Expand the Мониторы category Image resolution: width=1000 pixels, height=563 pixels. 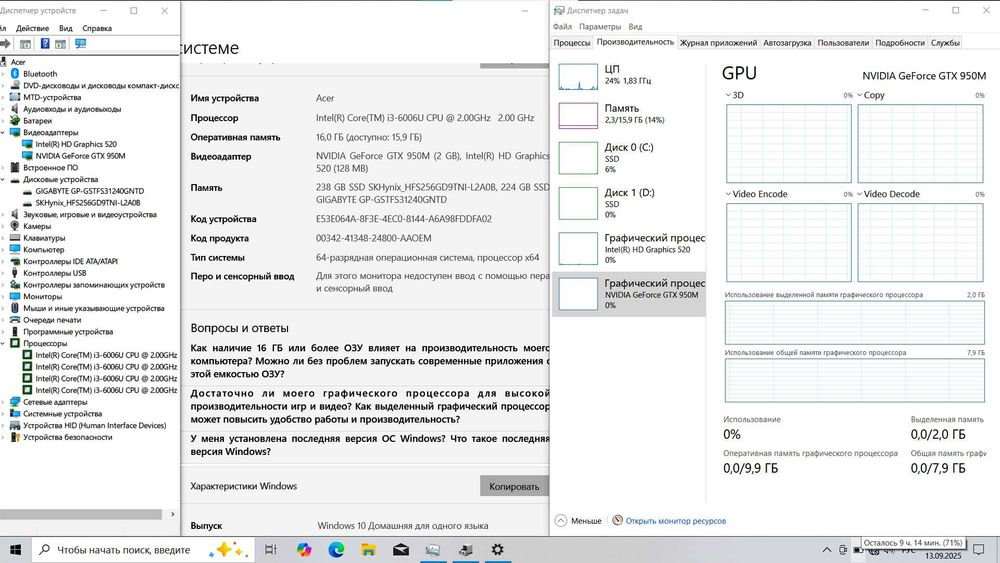click(x=3, y=296)
